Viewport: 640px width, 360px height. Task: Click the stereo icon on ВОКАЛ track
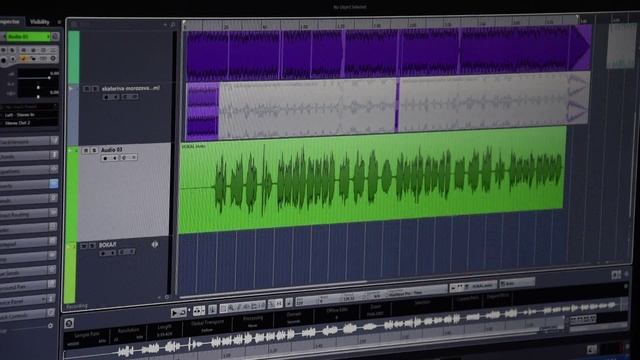coord(155,244)
